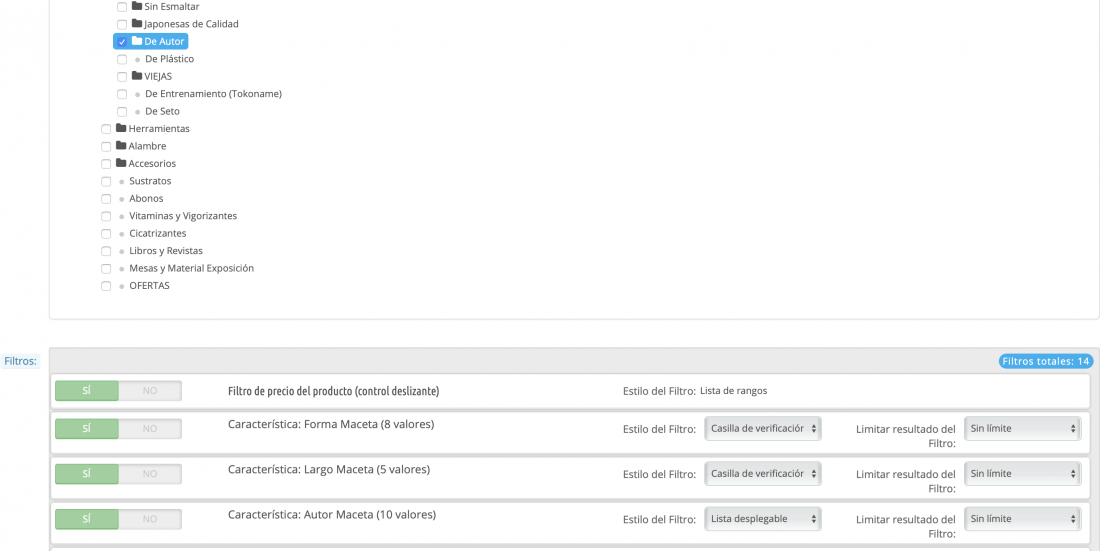Click the Accesorios folder icon
This screenshot has width=1100, height=551.
click(121, 163)
